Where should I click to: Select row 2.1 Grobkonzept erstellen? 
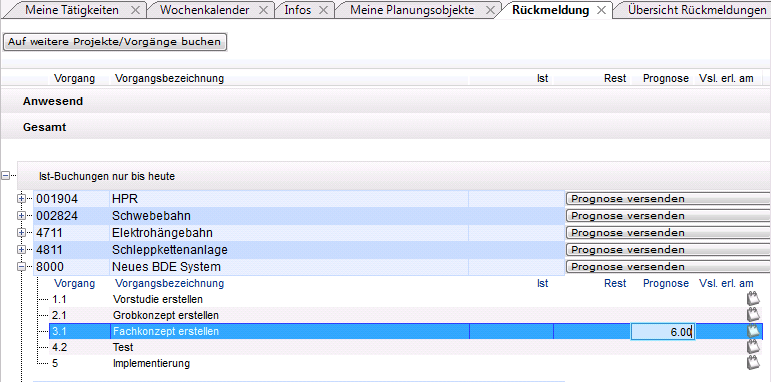[406, 315]
